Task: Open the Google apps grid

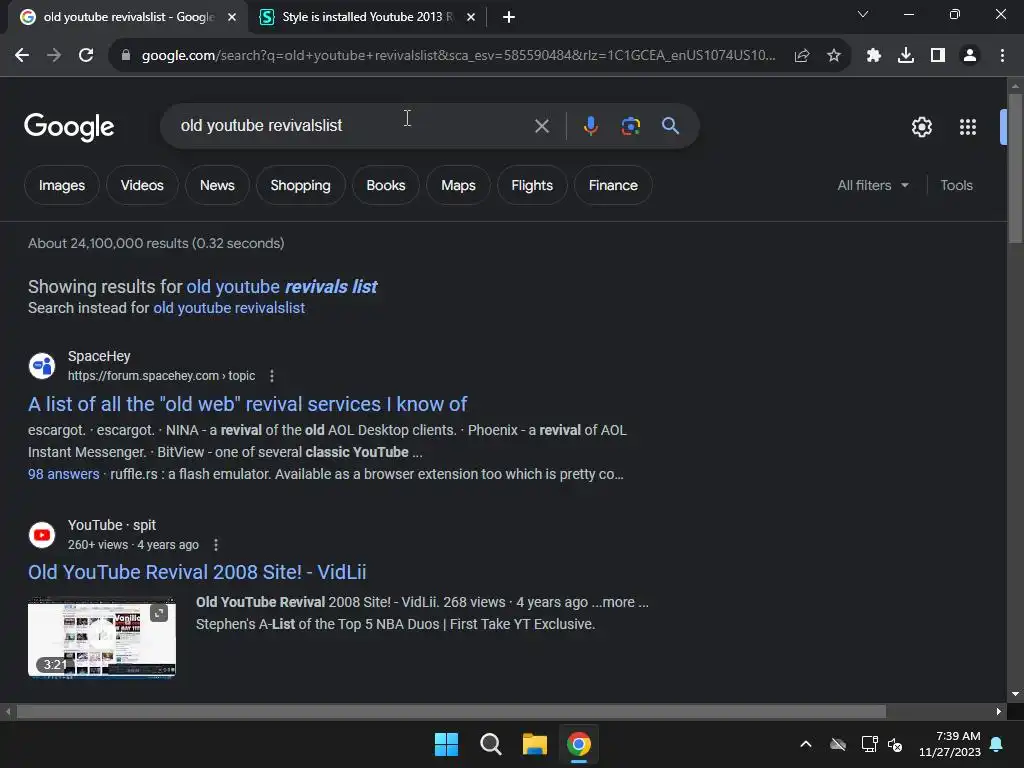Action: click(968, 127)
